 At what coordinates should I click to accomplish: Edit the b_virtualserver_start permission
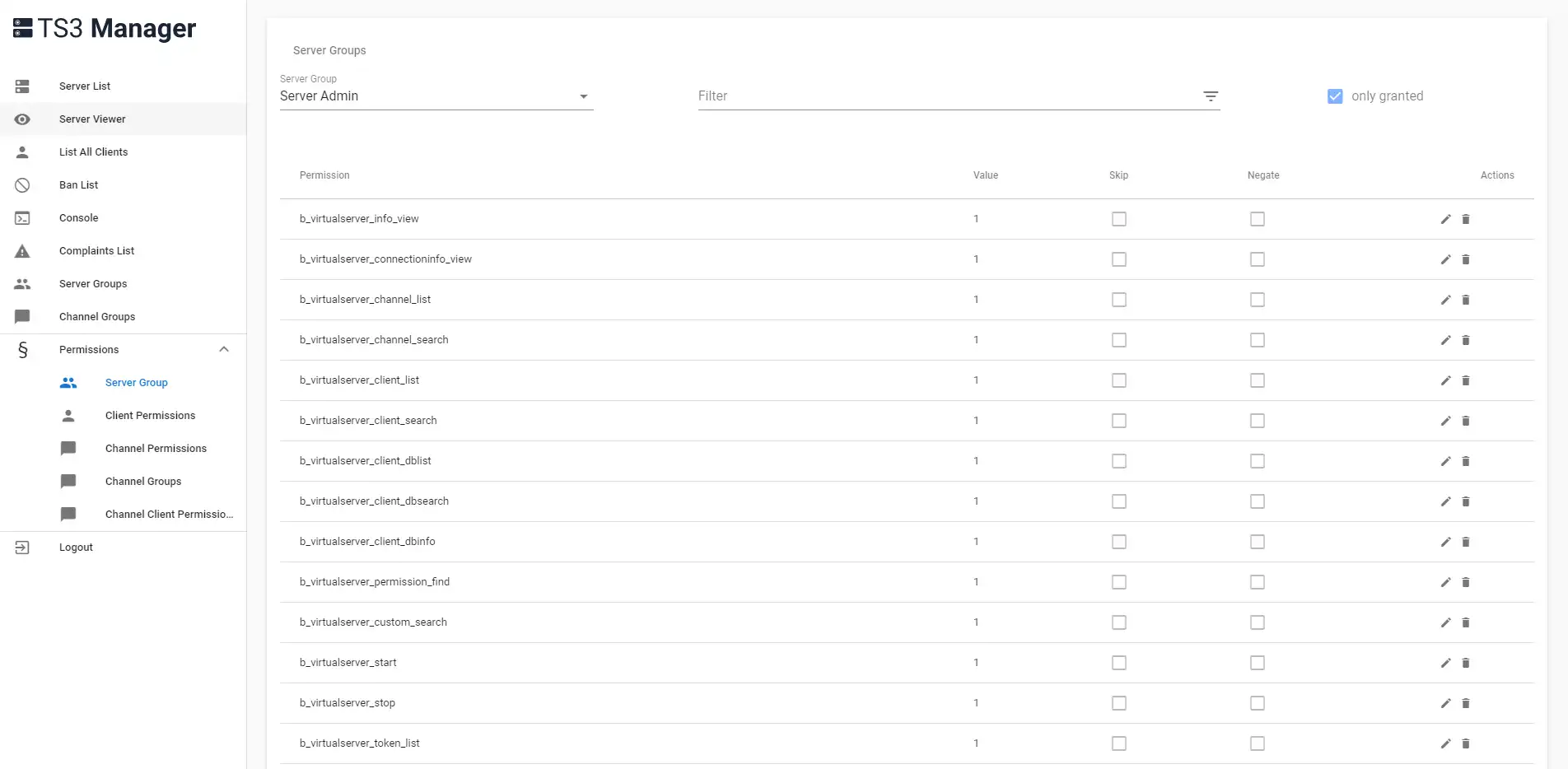[1445, 663]
